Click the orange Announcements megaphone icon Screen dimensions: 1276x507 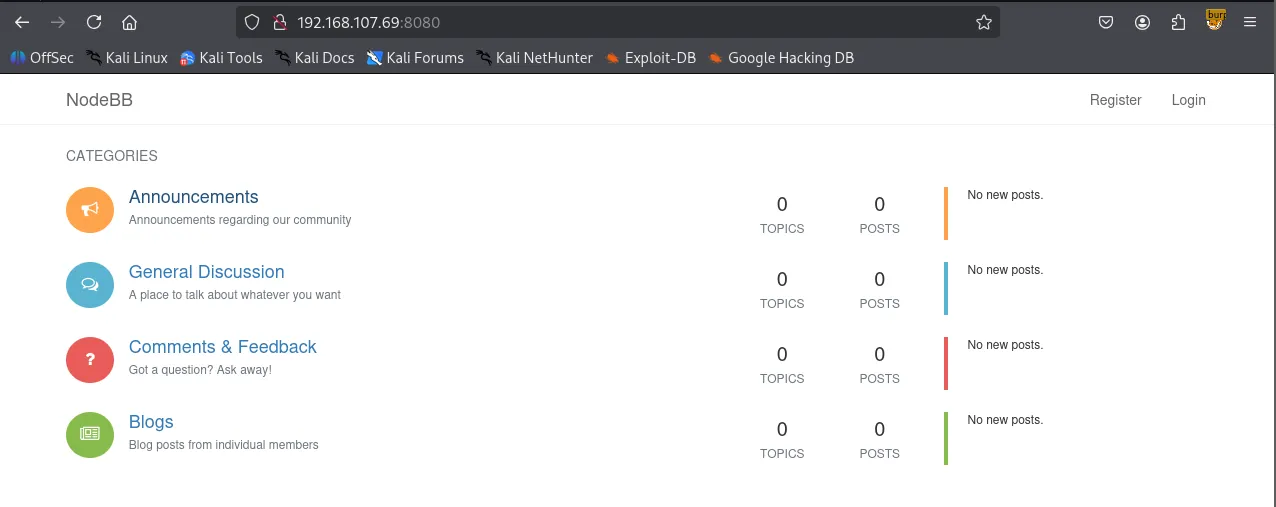[x=90, y=209]
